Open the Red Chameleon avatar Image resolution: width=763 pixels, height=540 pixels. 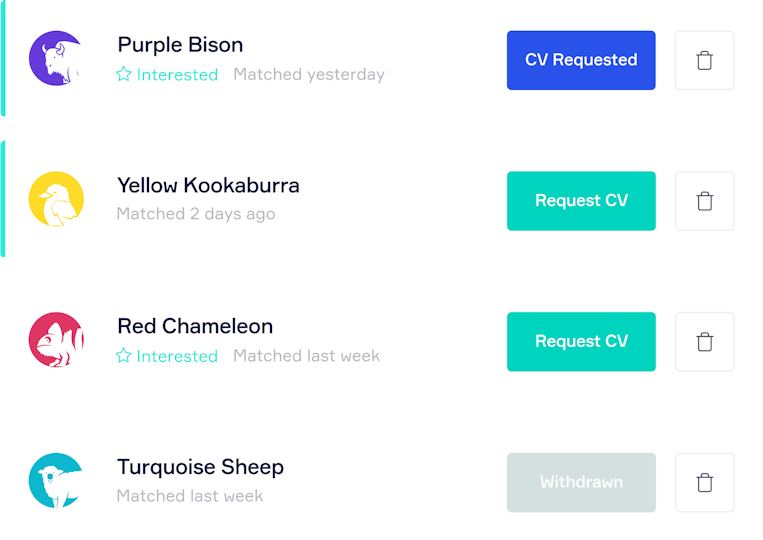tap(56, 340)
